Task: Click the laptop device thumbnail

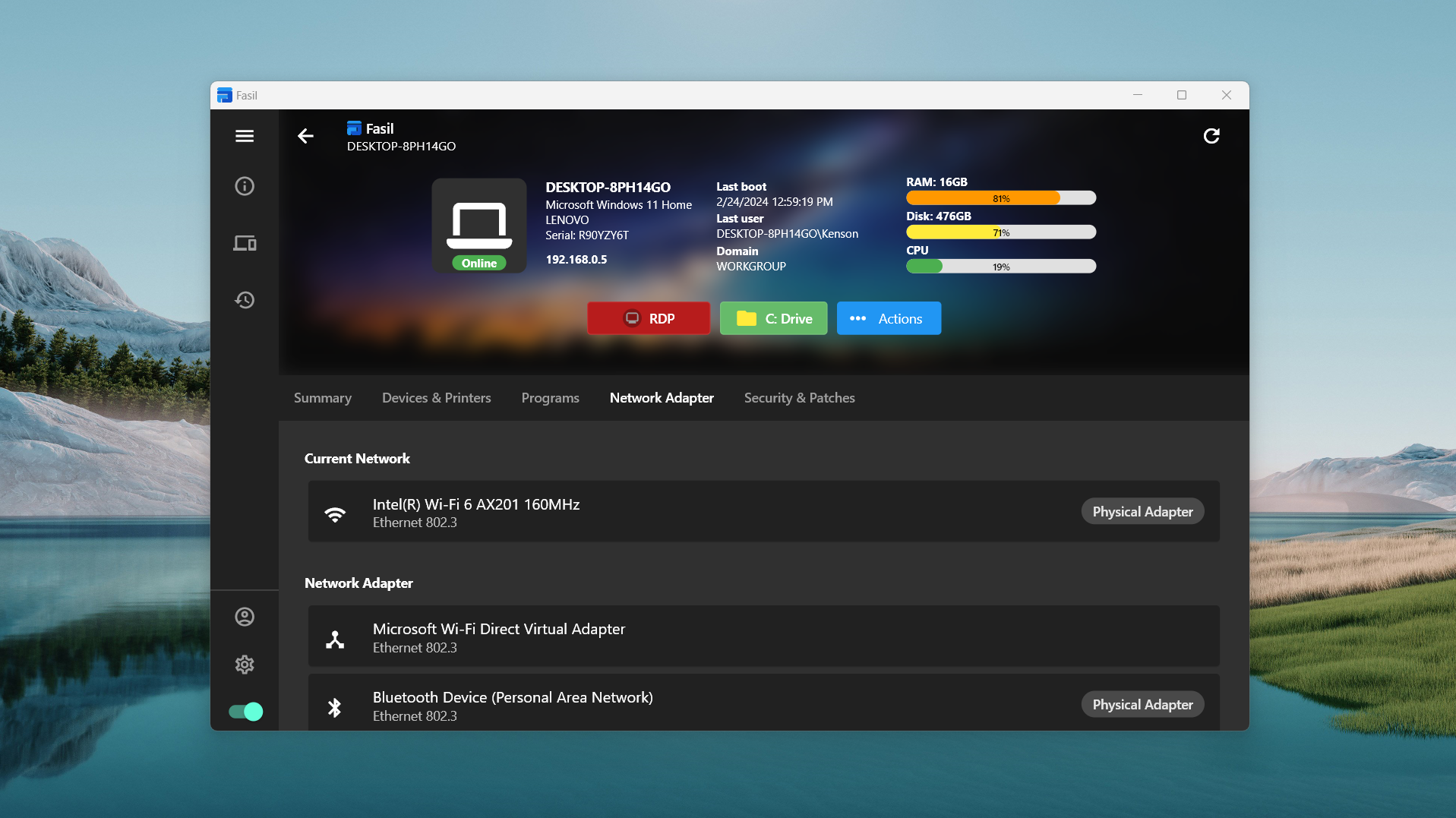Action: point(479,226)
